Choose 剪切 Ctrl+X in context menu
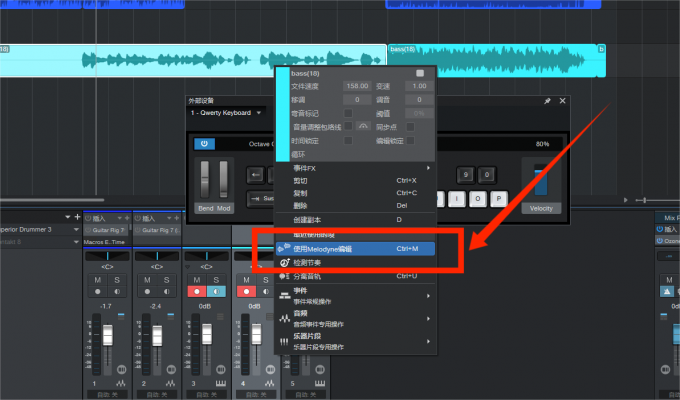Image resolution: width=680 pixels, height=400 pixels. [x=356, y=180]
